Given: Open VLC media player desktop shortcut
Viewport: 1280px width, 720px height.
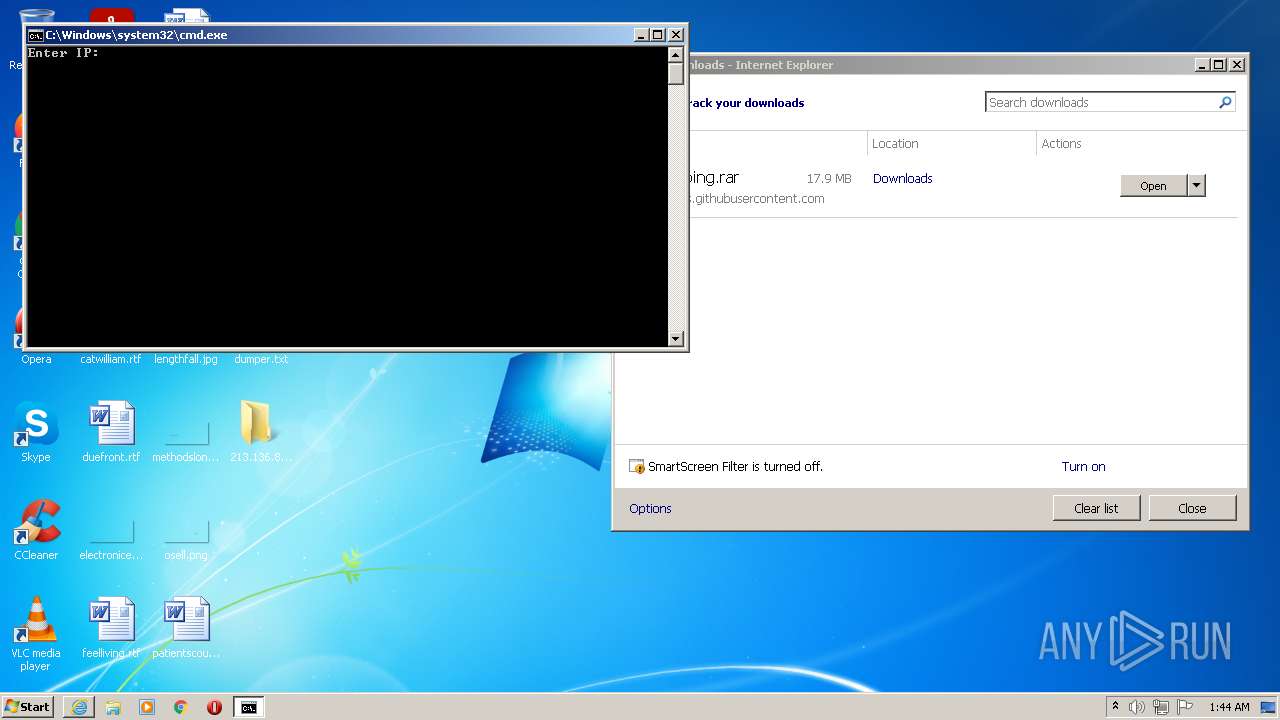Looking at the screenshot, I should tap(36, 634).
